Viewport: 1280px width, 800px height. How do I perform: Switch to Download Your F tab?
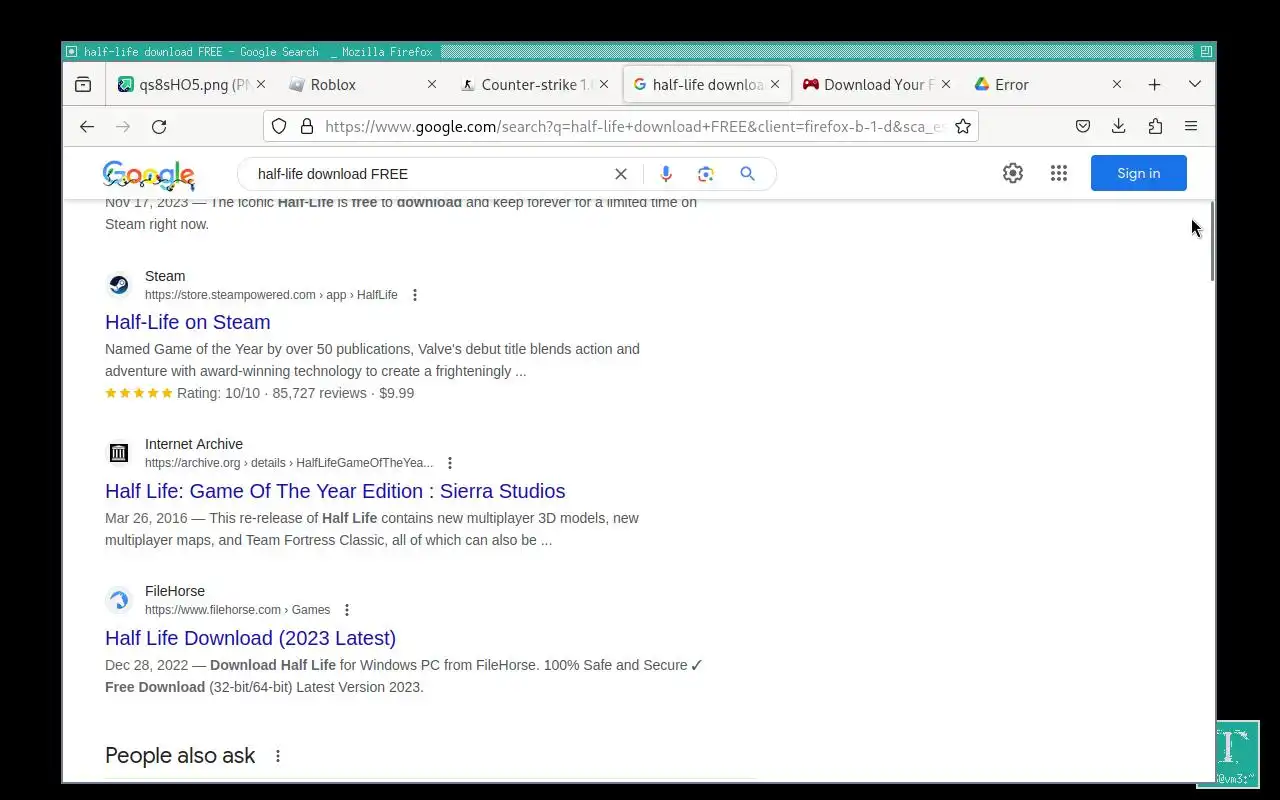[877, 85]
